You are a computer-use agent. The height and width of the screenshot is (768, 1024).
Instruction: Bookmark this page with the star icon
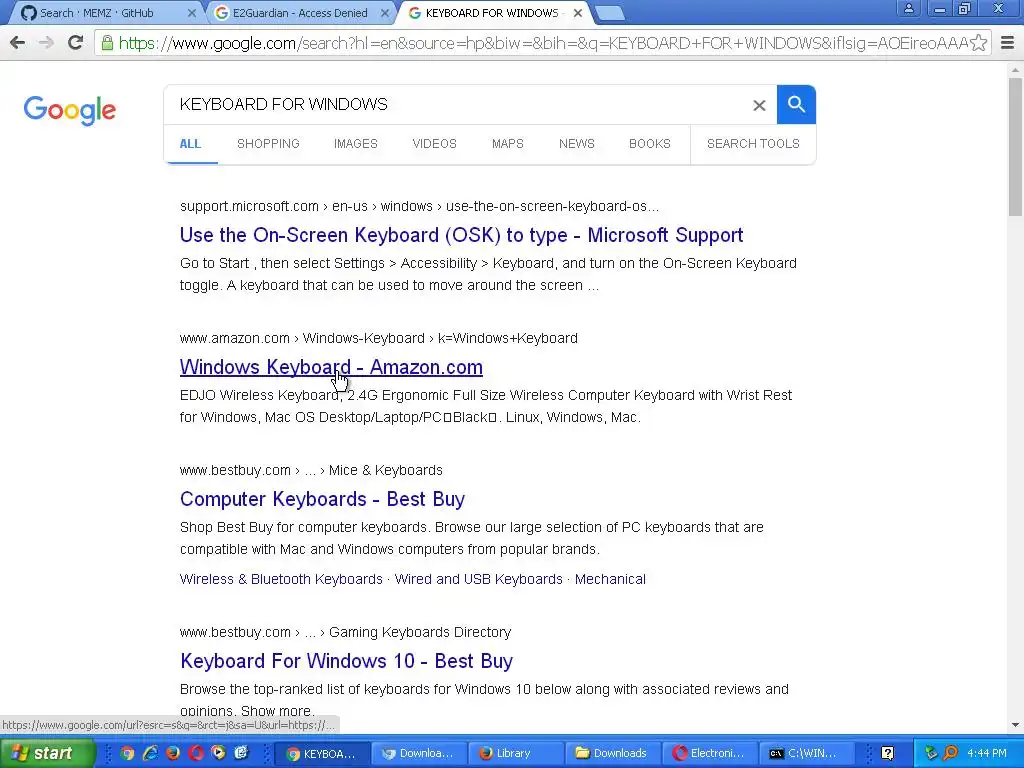tap(978, 43)
